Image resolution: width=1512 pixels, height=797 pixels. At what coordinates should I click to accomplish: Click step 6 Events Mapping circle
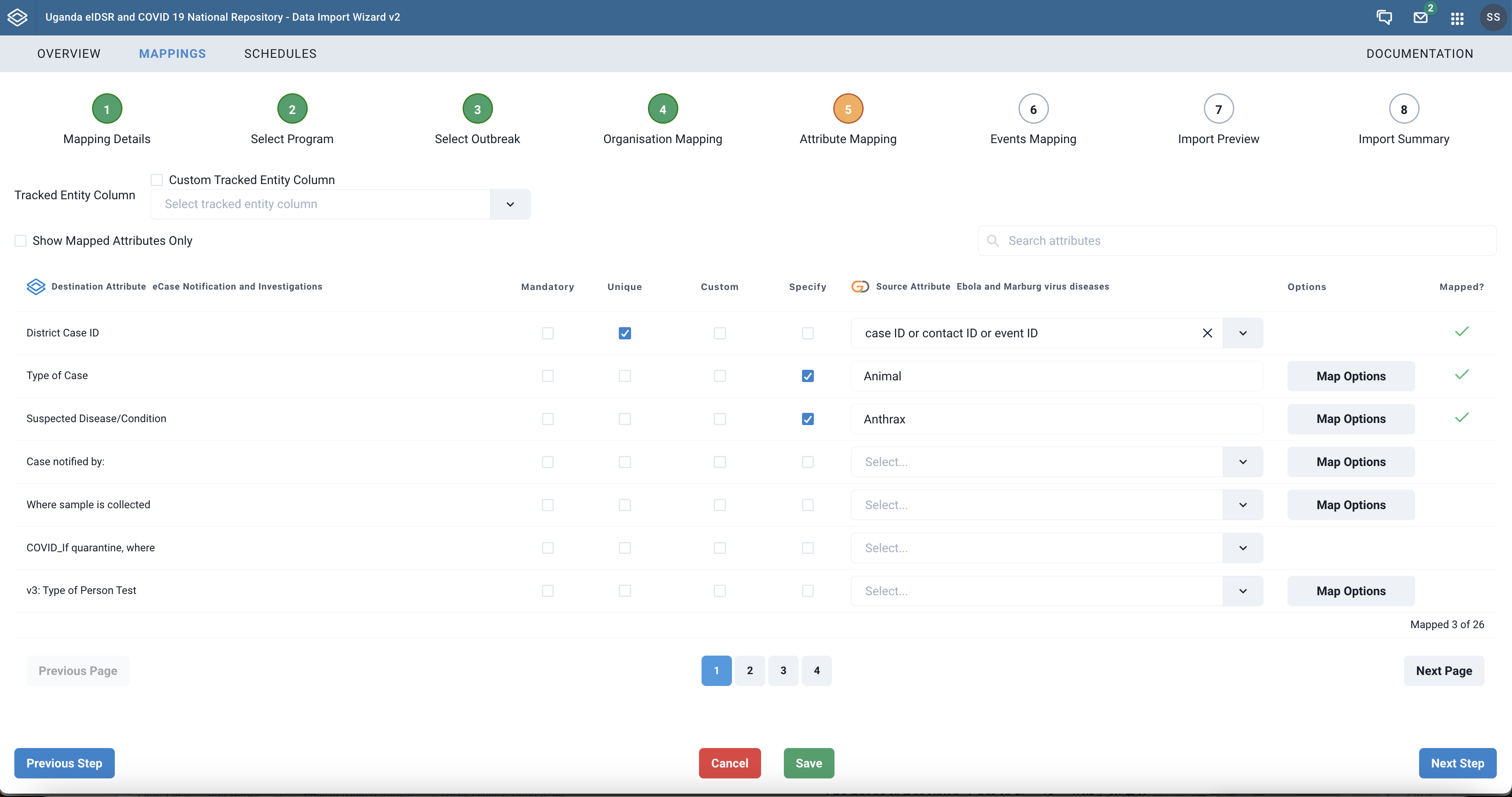pyautogui.click(x=1033, y=109)
